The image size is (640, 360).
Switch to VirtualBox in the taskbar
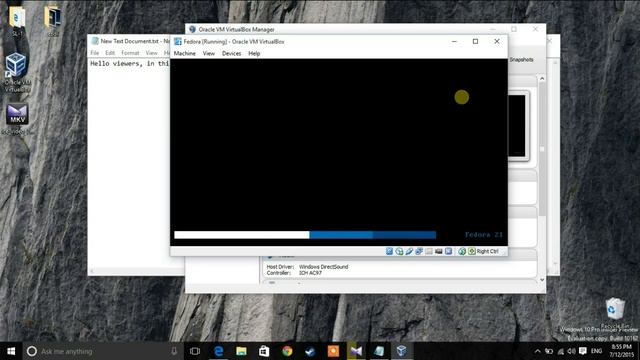tap(402, 351)
